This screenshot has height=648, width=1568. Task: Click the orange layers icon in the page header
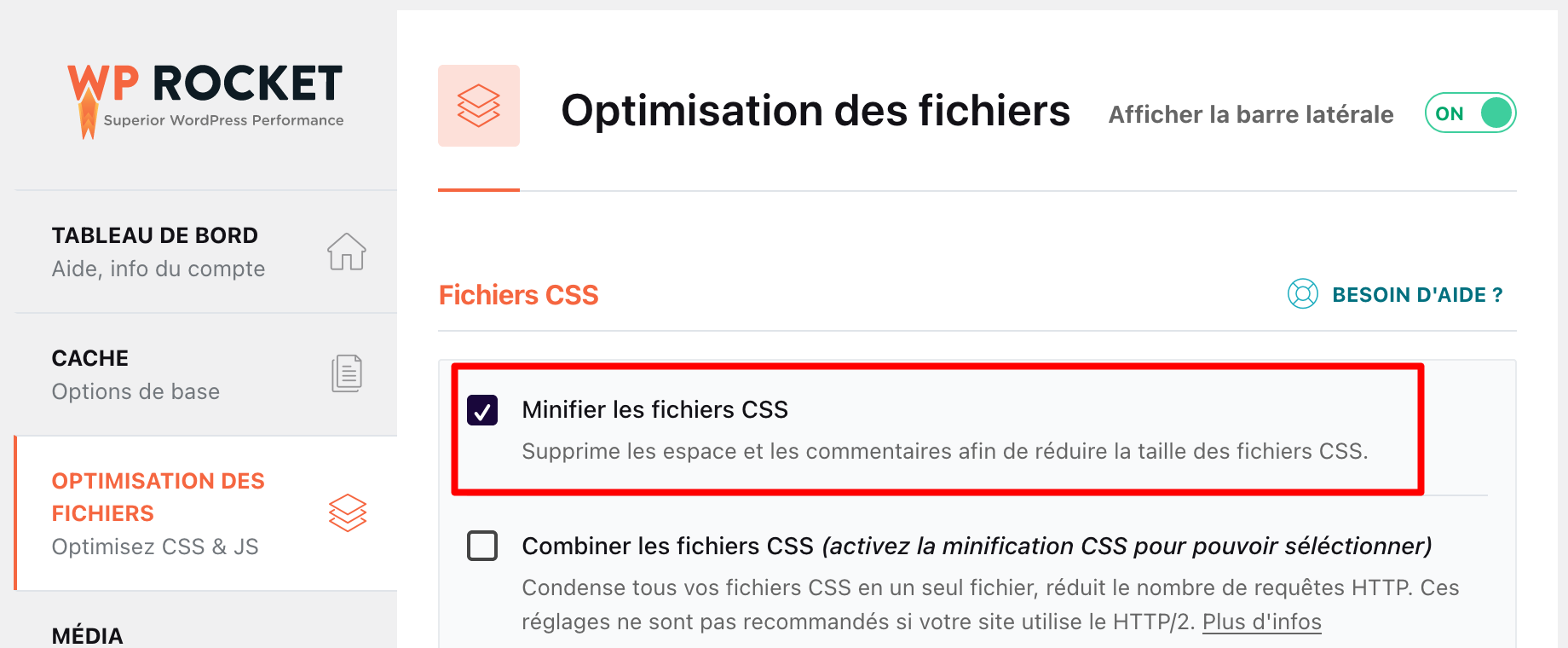tap(478, 106)
